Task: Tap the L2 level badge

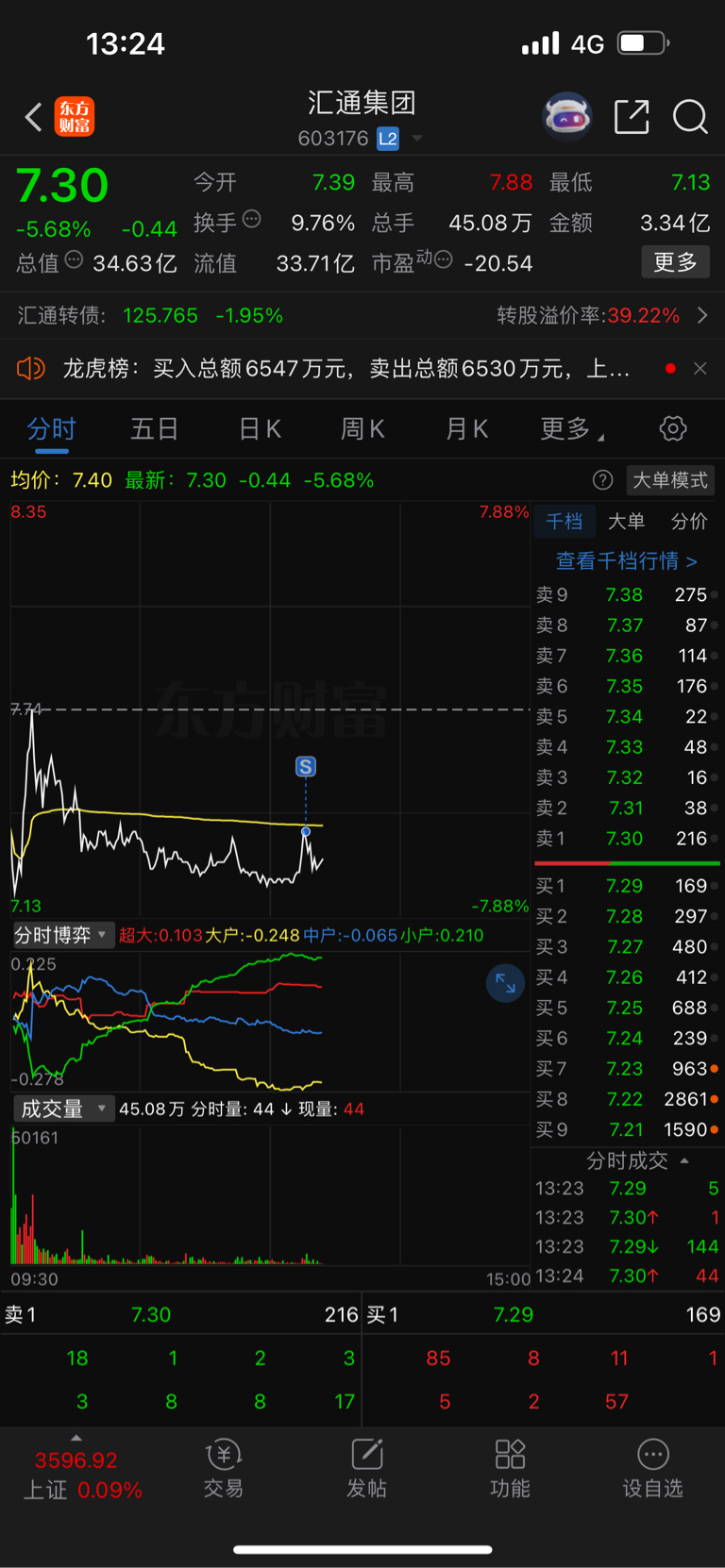Action: click(388, 139)
